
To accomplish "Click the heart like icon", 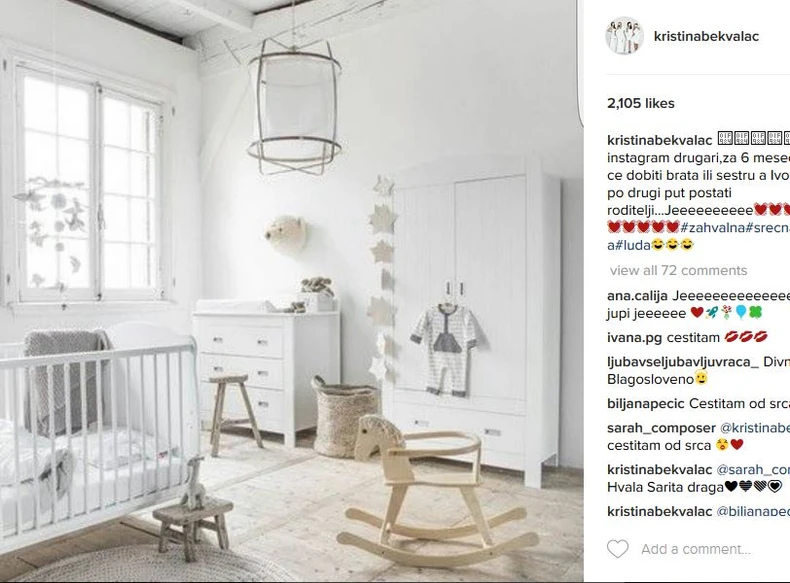I will click(617, 549).
